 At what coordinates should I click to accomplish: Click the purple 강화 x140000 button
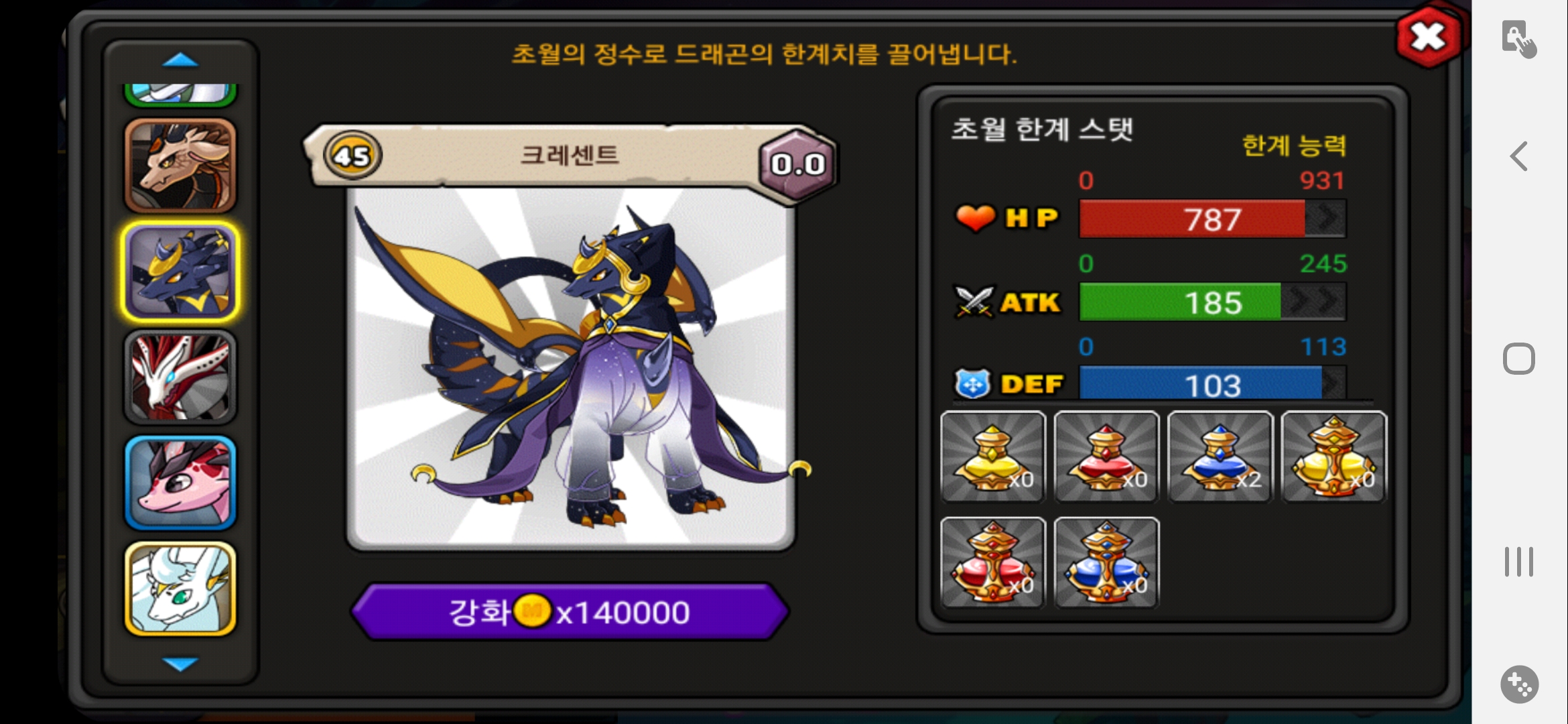(570, 612)
